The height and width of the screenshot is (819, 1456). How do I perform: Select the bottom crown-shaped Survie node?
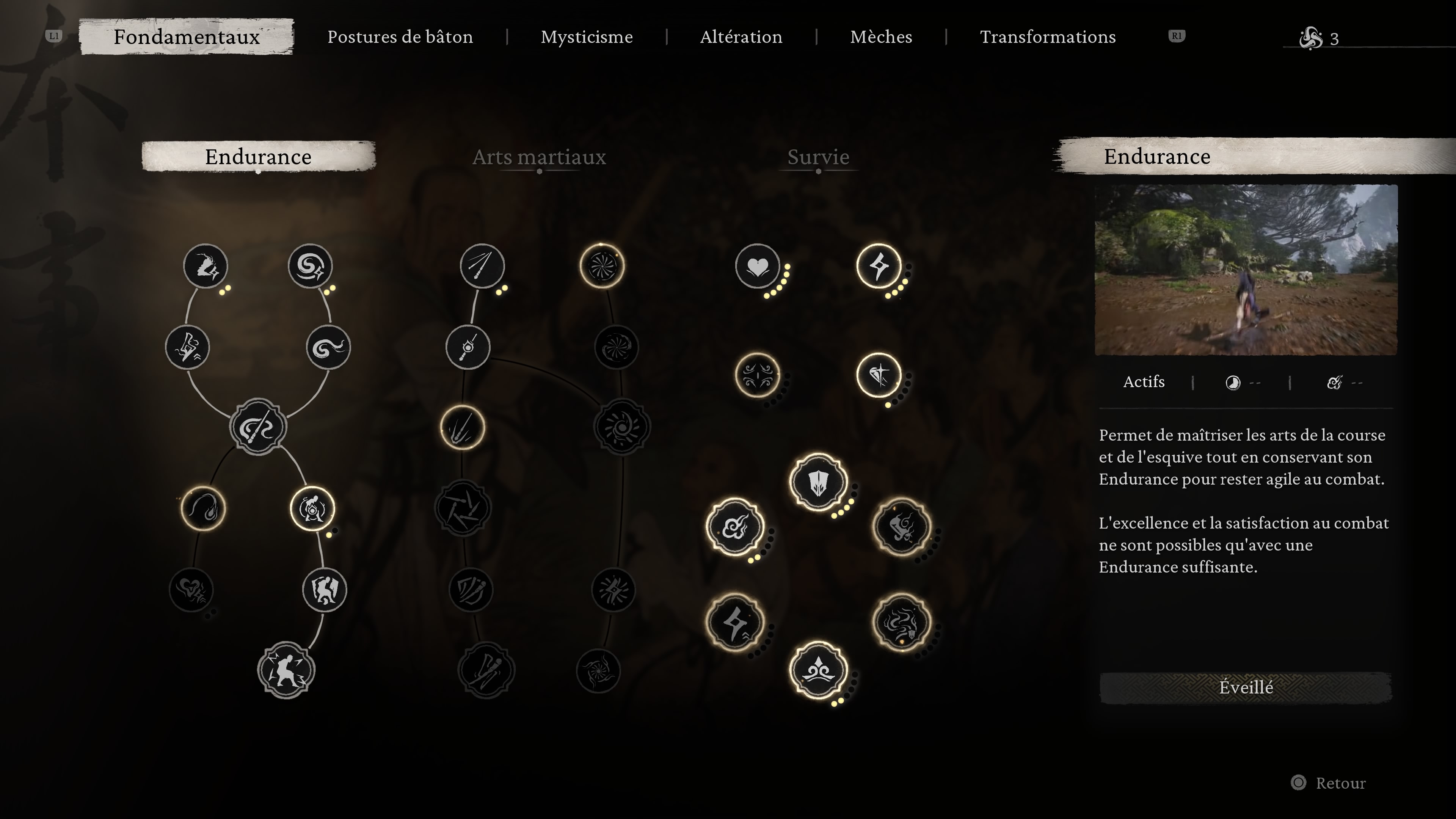click(x=818, y=670)
